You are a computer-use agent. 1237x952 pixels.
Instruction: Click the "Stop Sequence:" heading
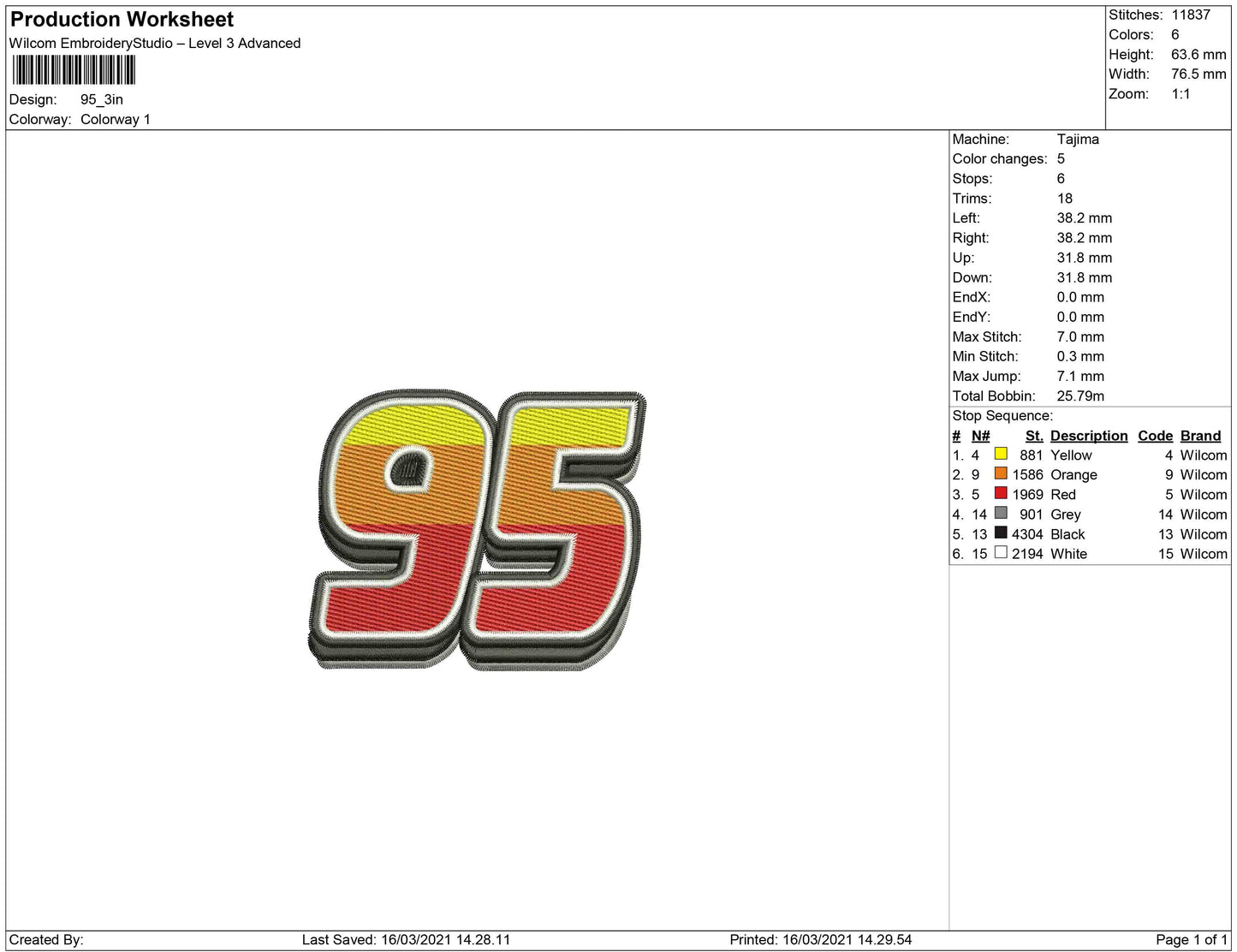[x=1002, y=416]
